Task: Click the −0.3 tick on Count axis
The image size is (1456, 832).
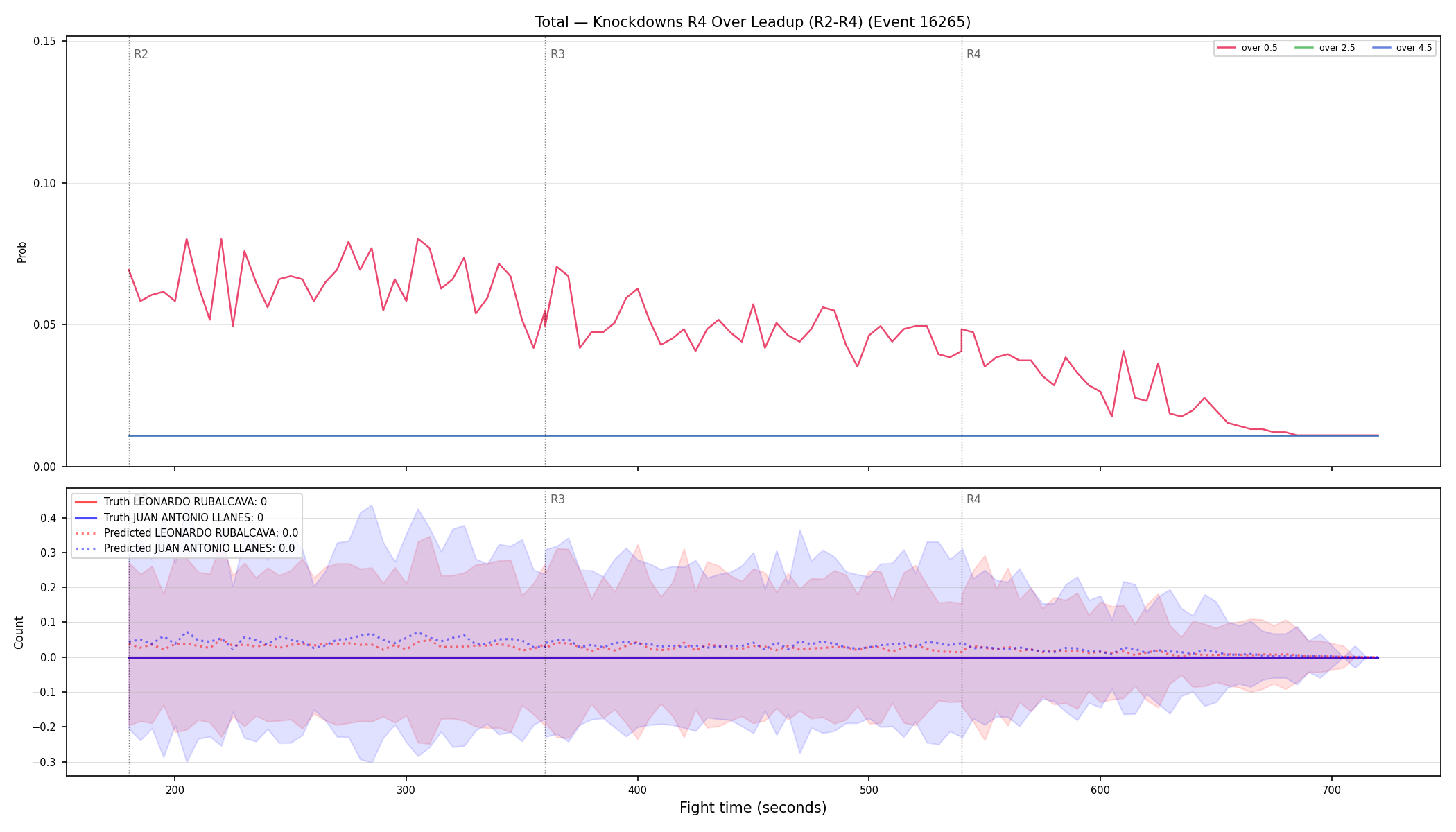Action: tap(44, 762)
